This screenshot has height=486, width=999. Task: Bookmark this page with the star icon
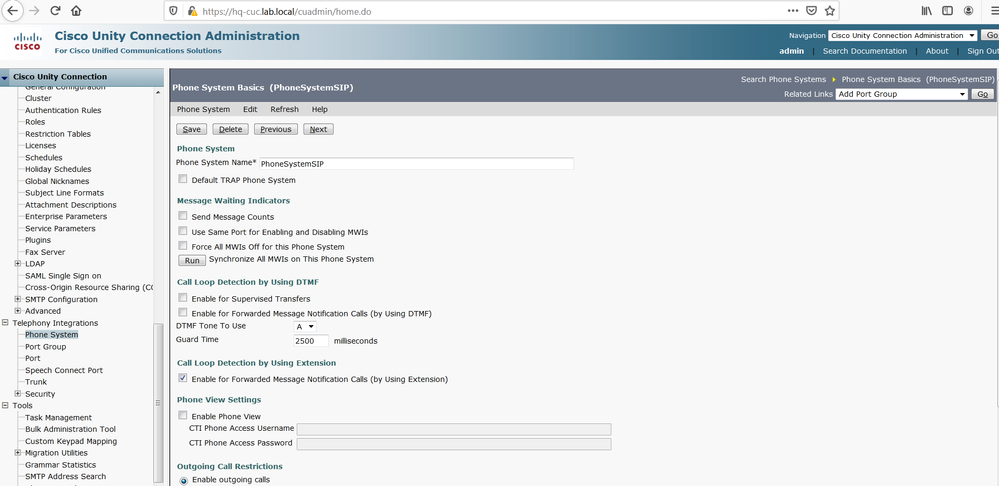(x=830, y=11)
